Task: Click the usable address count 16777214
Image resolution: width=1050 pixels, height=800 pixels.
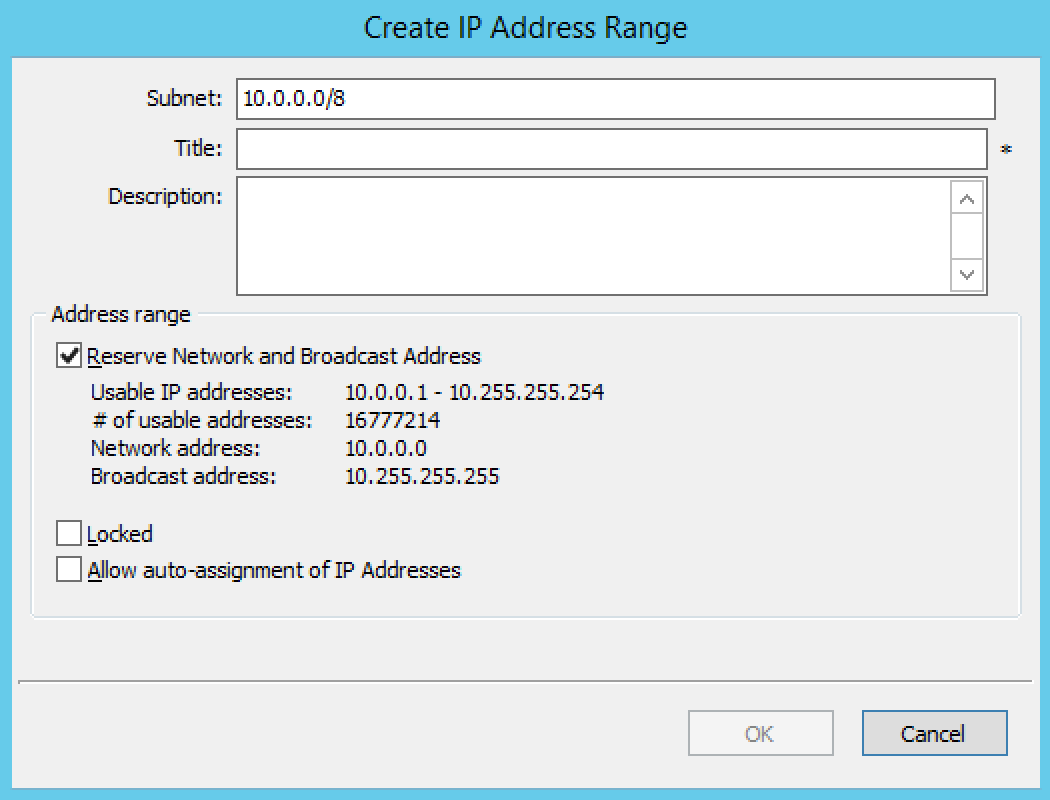Action: coord(392,420)
